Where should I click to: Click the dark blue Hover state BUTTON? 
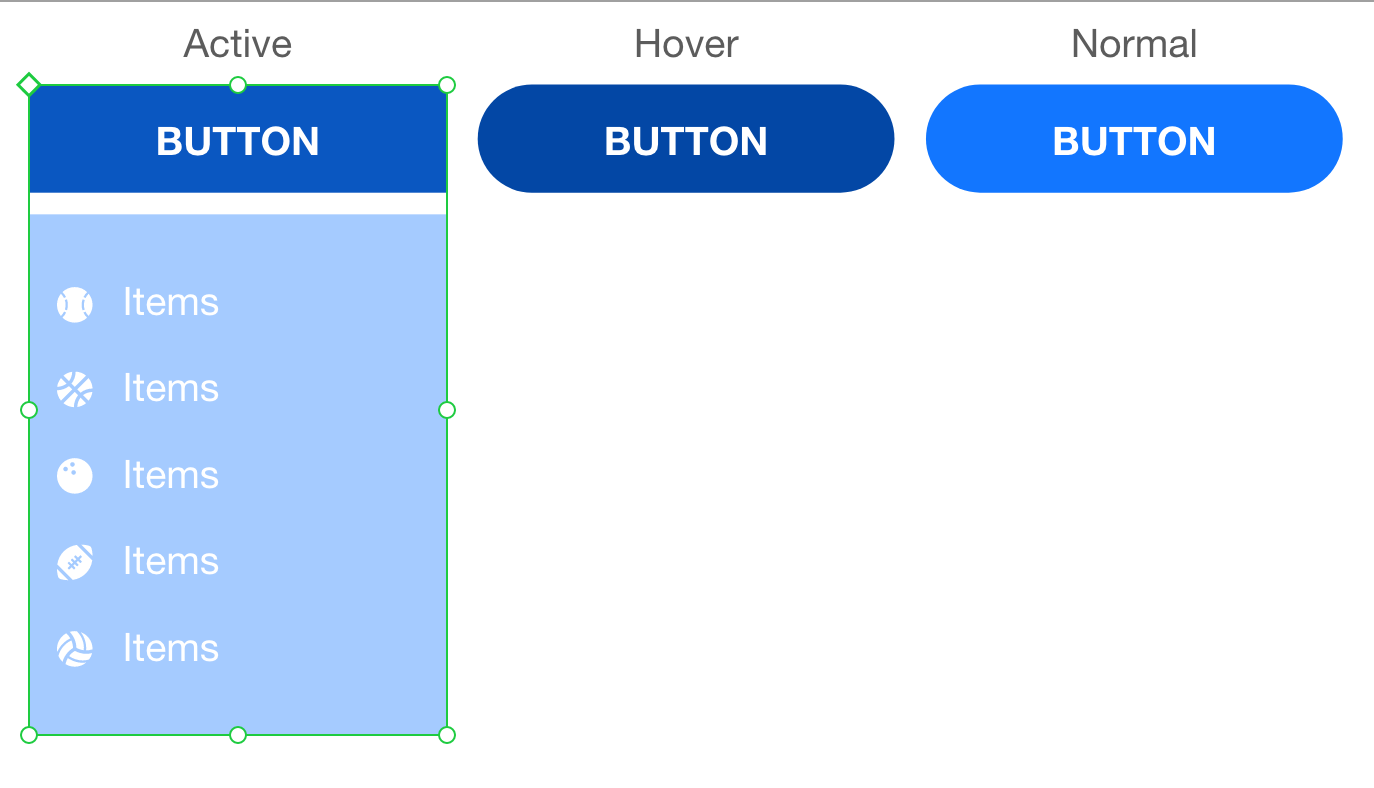(x=686, y=139)
